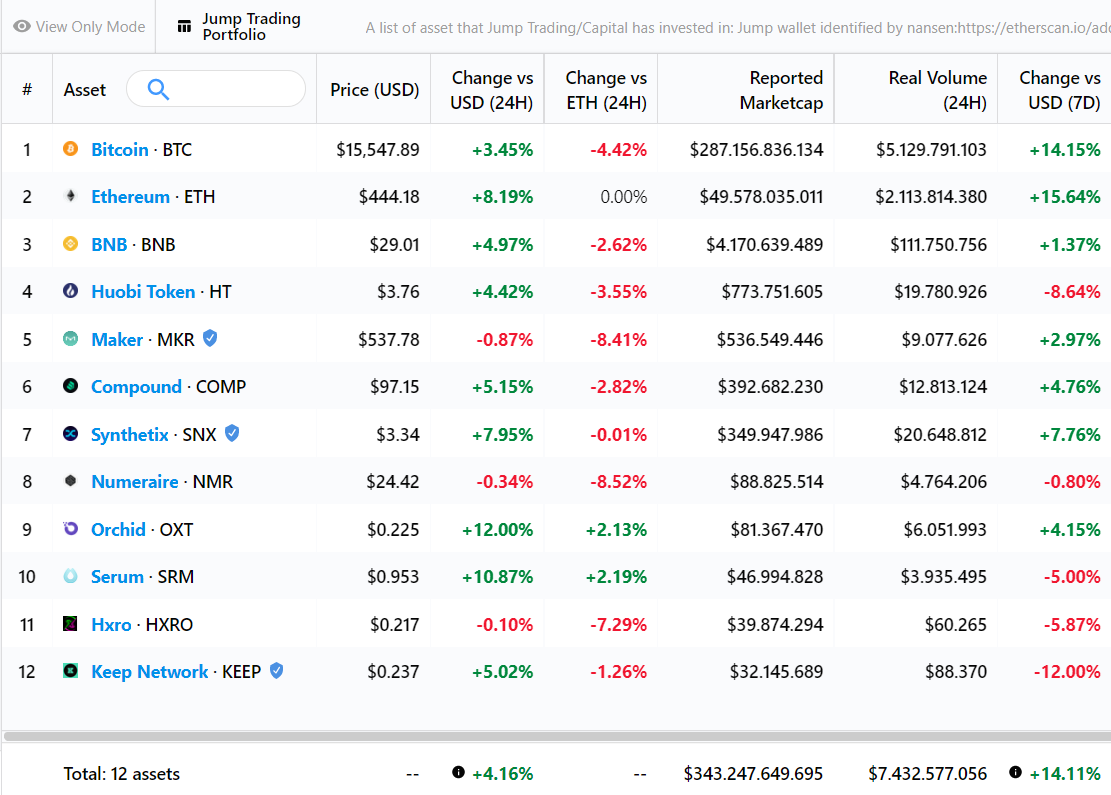Viewport: 1111px width, 795px height.
Task: Click the total marketcap $343.247.649.695
Action: (x=753, y=774)
